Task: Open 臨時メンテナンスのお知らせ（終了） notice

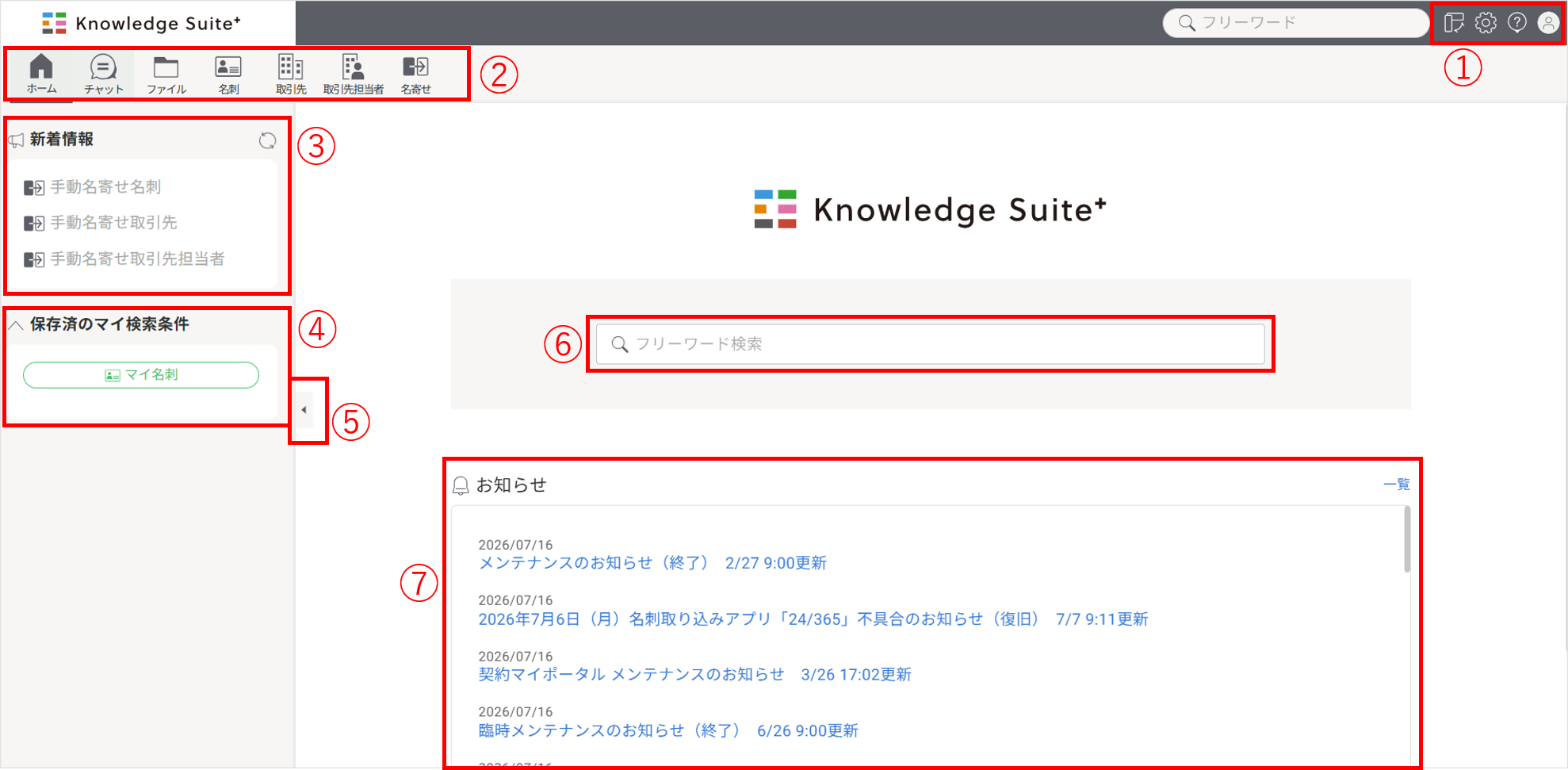Action: tap(667, 730)
